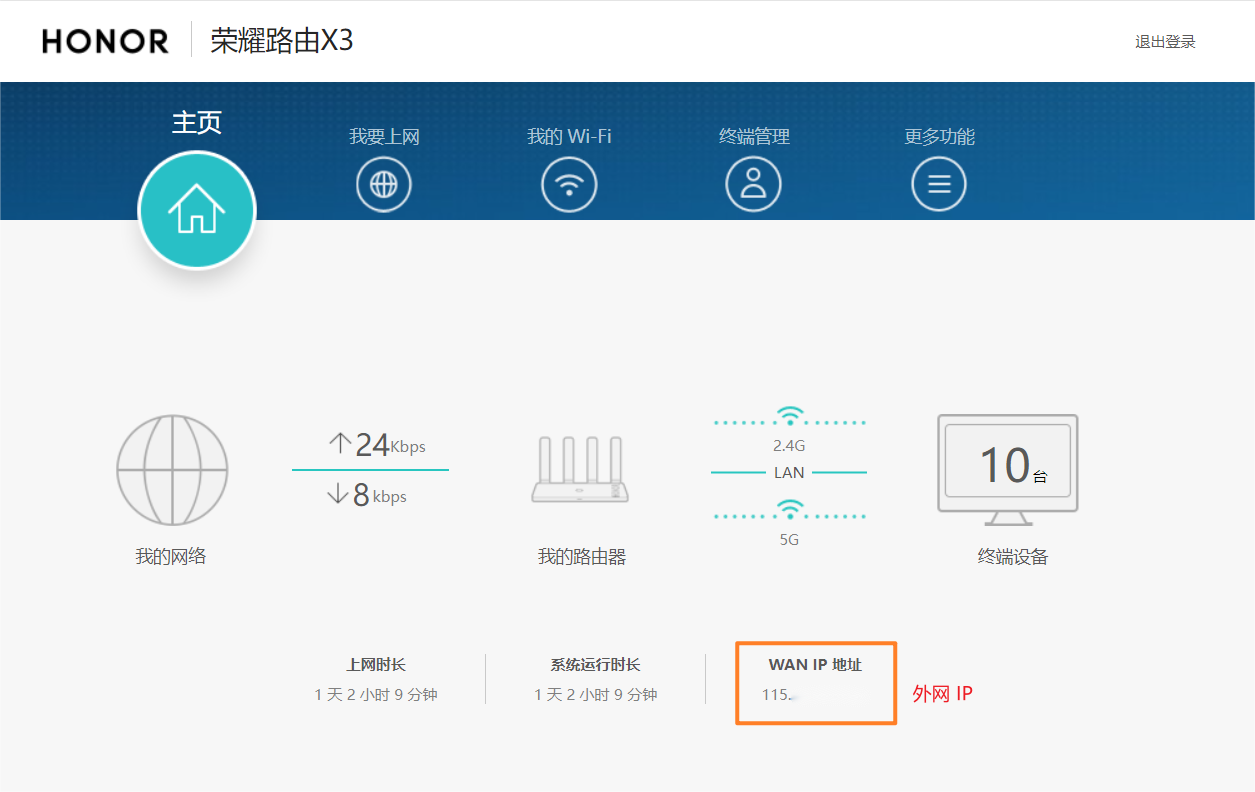Click the router device illustration
The image size is (1255, 792).
pyautogui.click(x=581, y=470)
